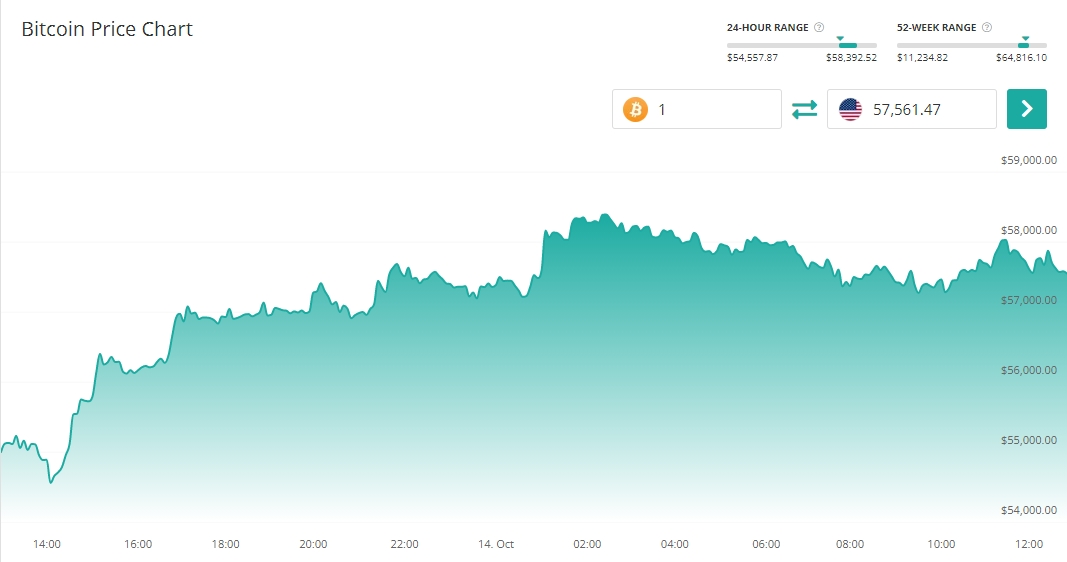Viewport: 1067px width, 562px height.
Task: Click the 14. Oct date axis label
Action: pos(496,544)
